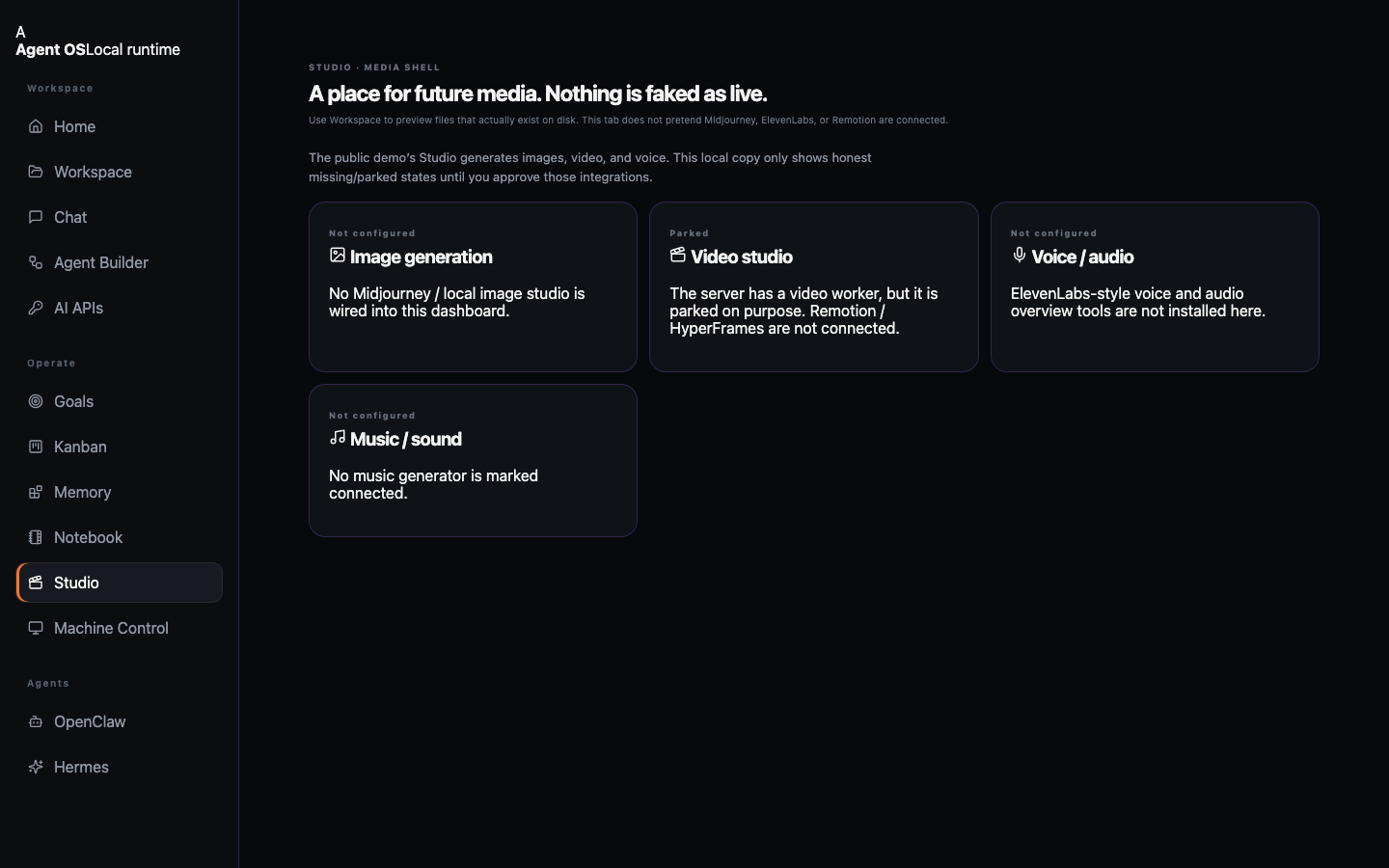The image size is (1389, 868).
Task: Click the Hermes sparkle icon
Action: point(36,767)
